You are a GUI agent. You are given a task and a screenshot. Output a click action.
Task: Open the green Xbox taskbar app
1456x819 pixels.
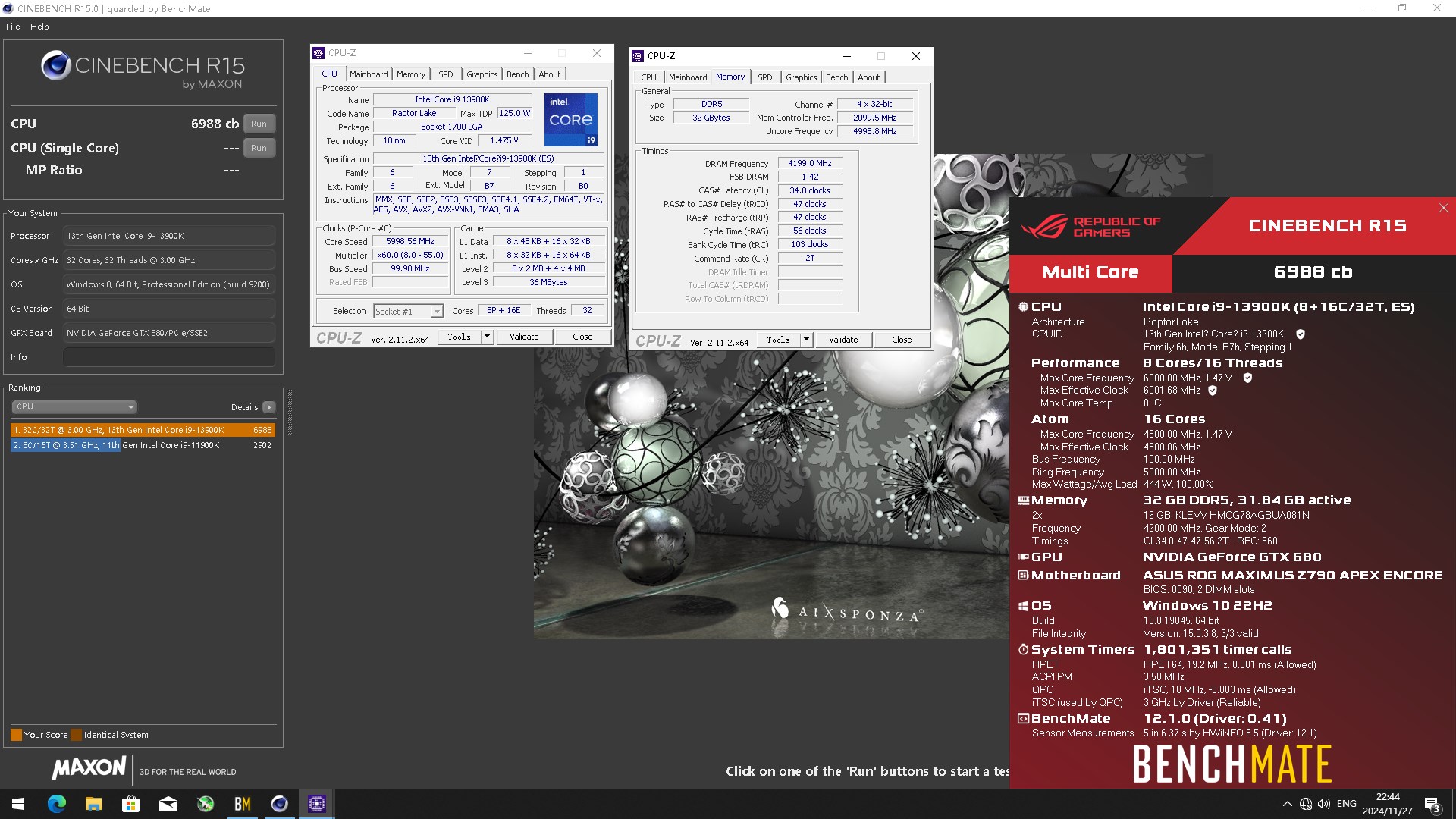click(205, 804)
